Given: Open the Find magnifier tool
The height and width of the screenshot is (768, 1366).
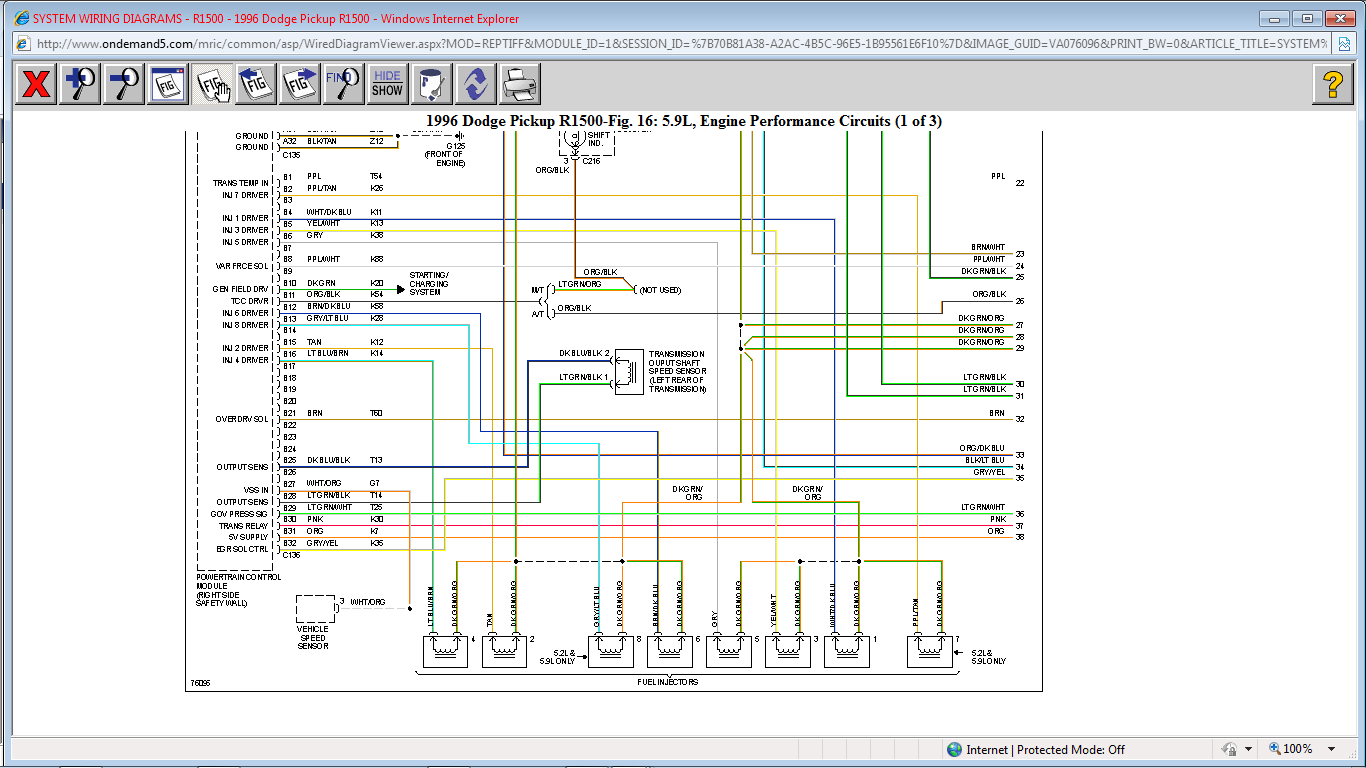Looking at the screenshot, I should point(344,84).
